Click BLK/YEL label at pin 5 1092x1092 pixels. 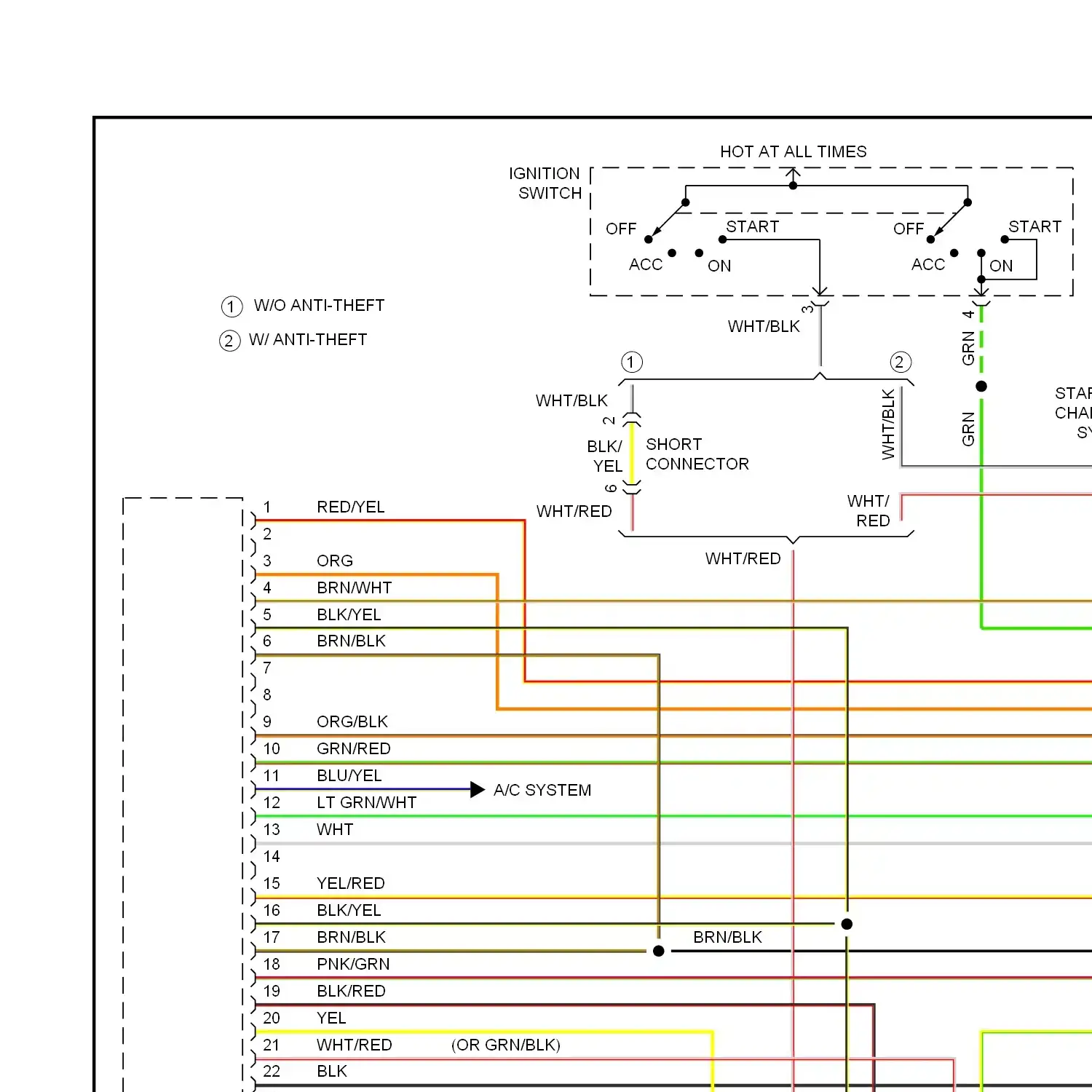click(x=349, y=615)
